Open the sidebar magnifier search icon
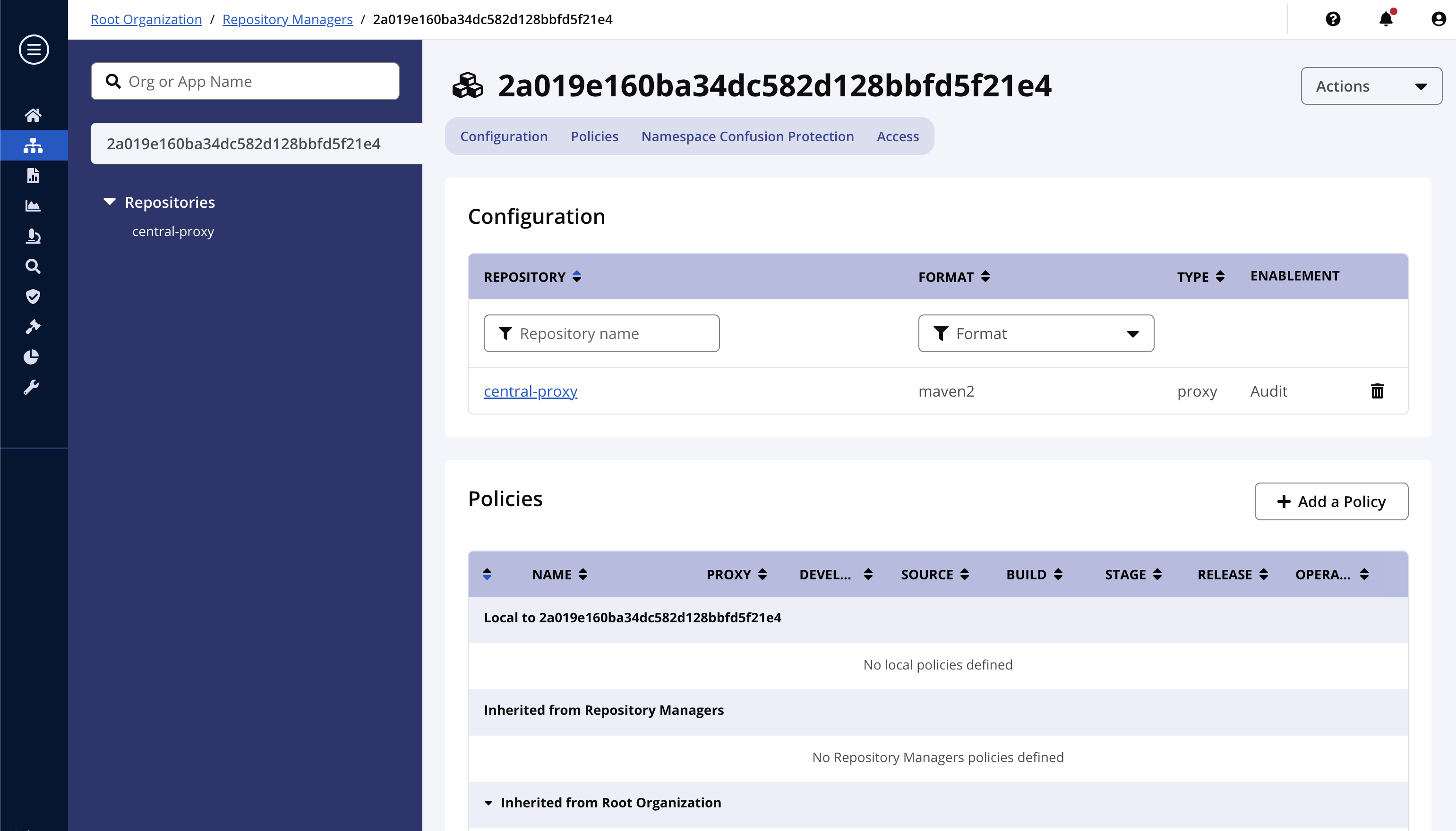This screenshot has width=1456, height=831. [x=33, y=267]
